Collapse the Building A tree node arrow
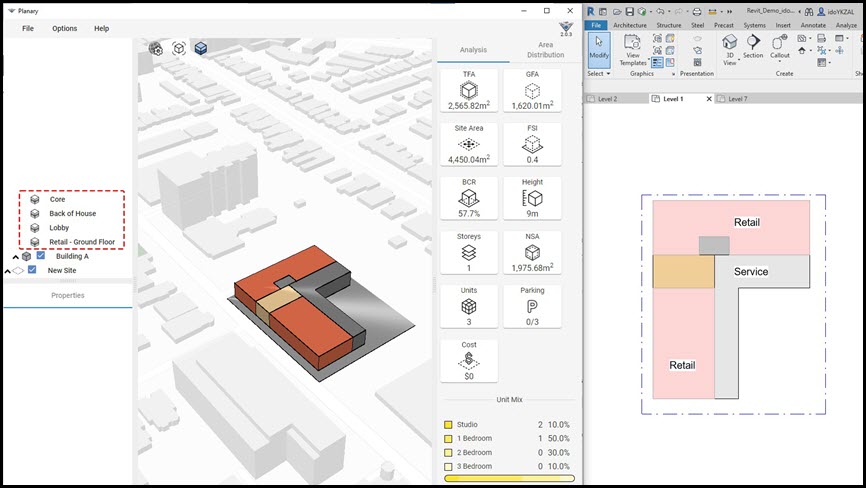Viewport: 866px width, 488px height. [15, 257]
